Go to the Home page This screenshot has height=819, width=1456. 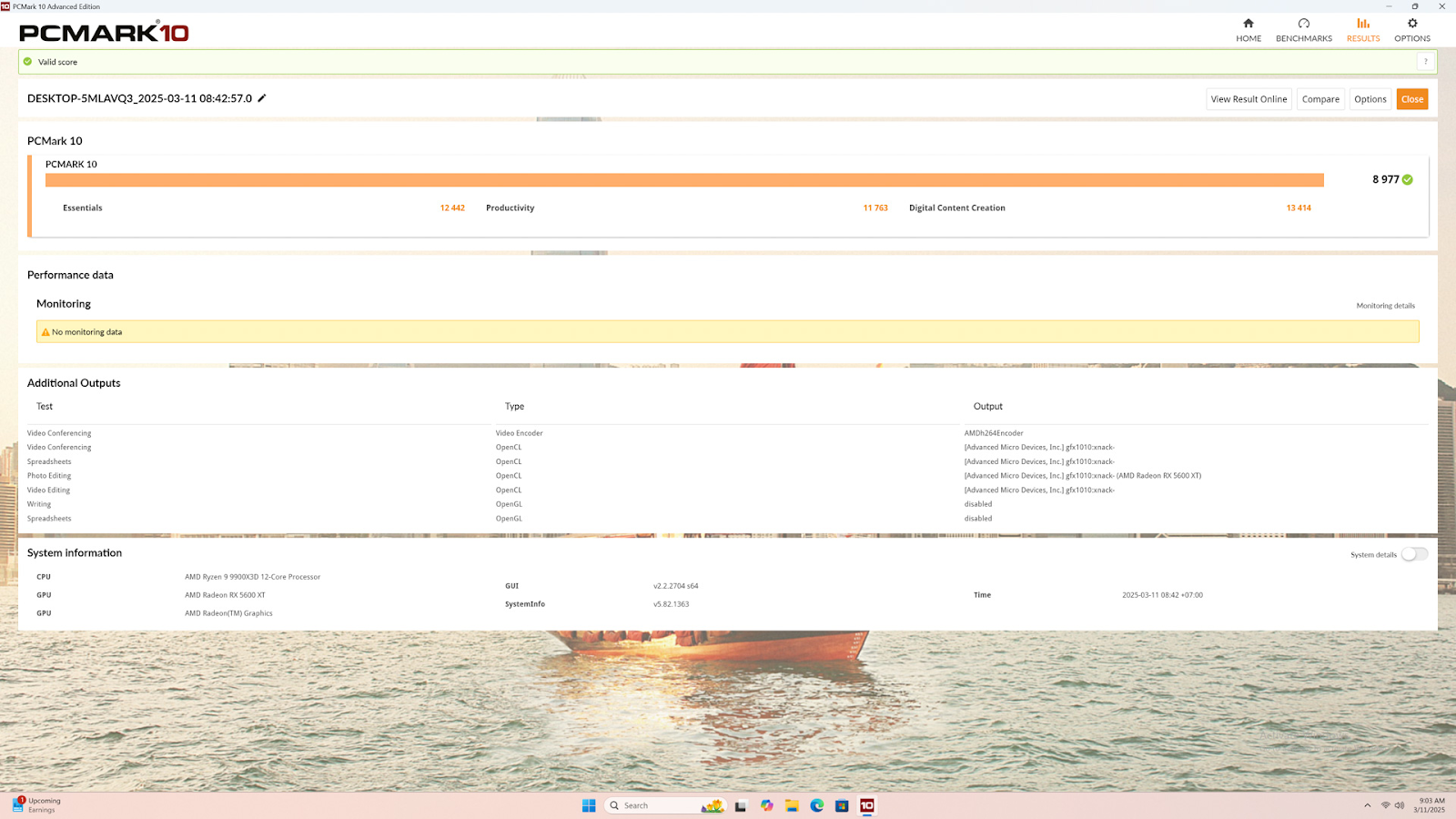(1249, 30)
